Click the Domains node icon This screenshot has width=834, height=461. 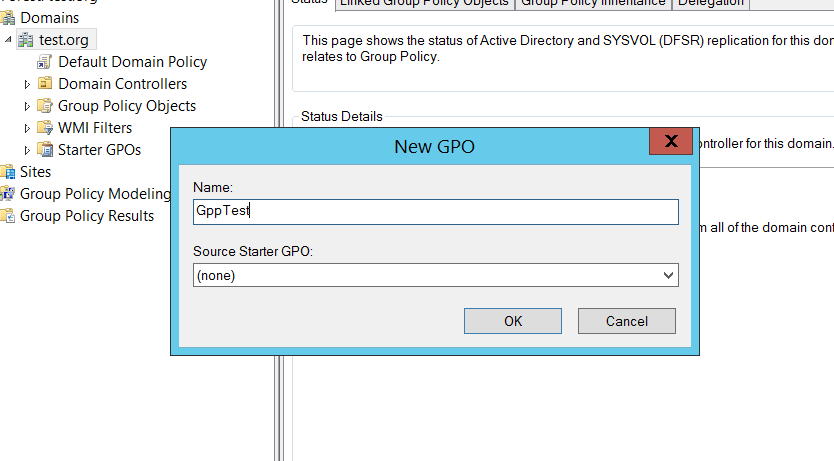8,18
